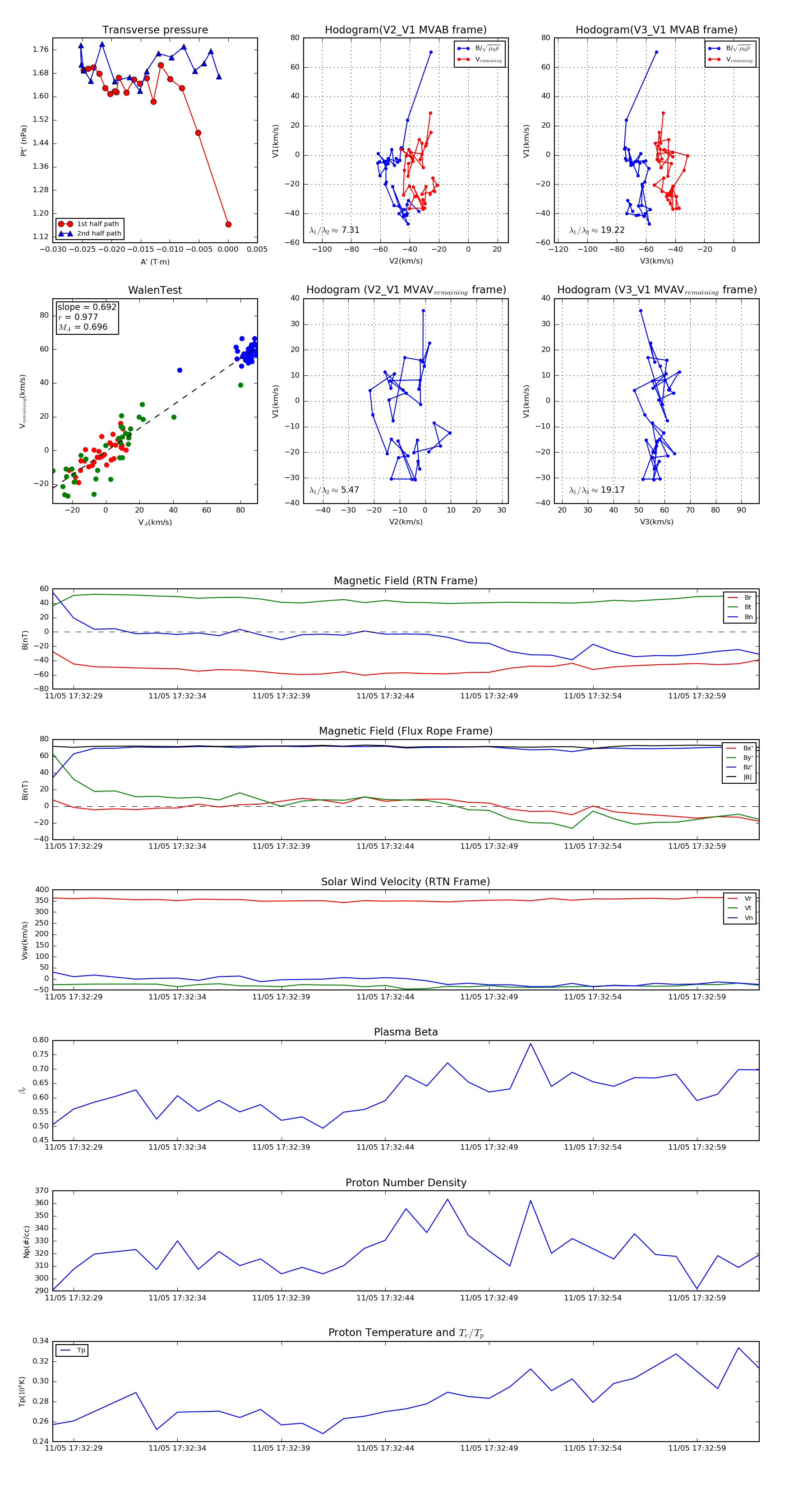Select the Bx' legend entry

pos(739,748)
